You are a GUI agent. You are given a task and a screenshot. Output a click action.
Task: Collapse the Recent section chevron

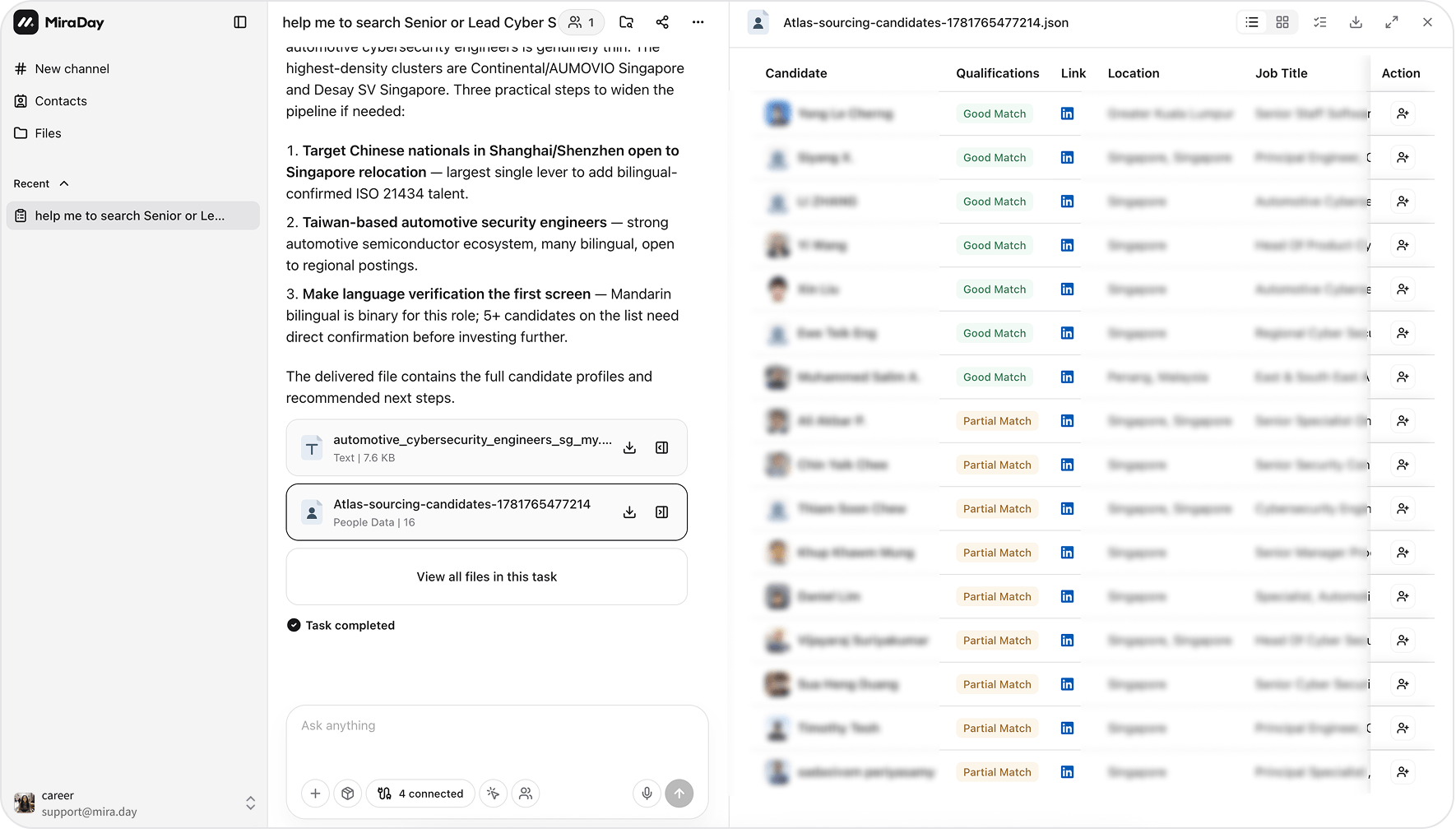coord(64,183)
